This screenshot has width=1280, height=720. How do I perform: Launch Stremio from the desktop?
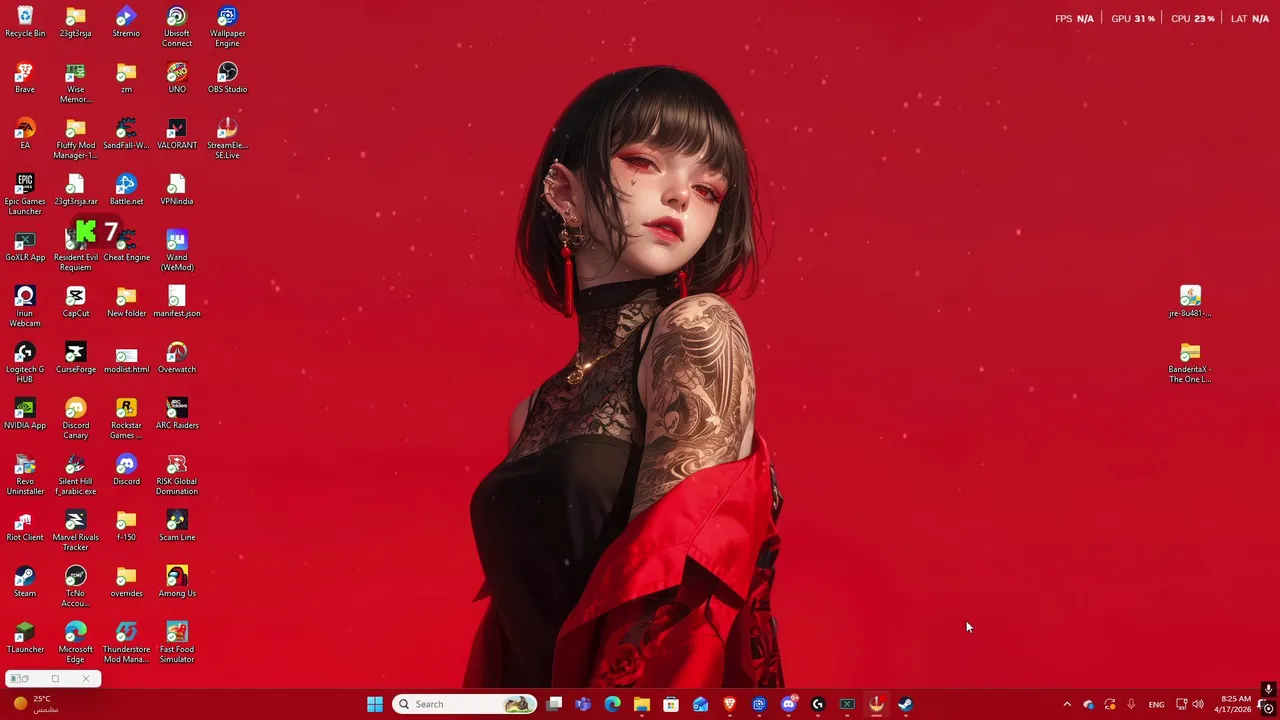click(126, 22)
